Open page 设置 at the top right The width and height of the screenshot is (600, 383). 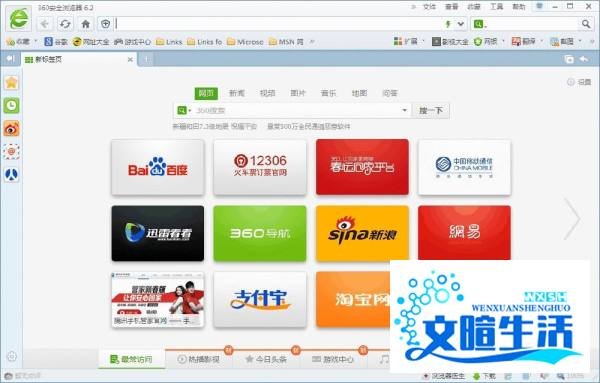tap(579, 82)
